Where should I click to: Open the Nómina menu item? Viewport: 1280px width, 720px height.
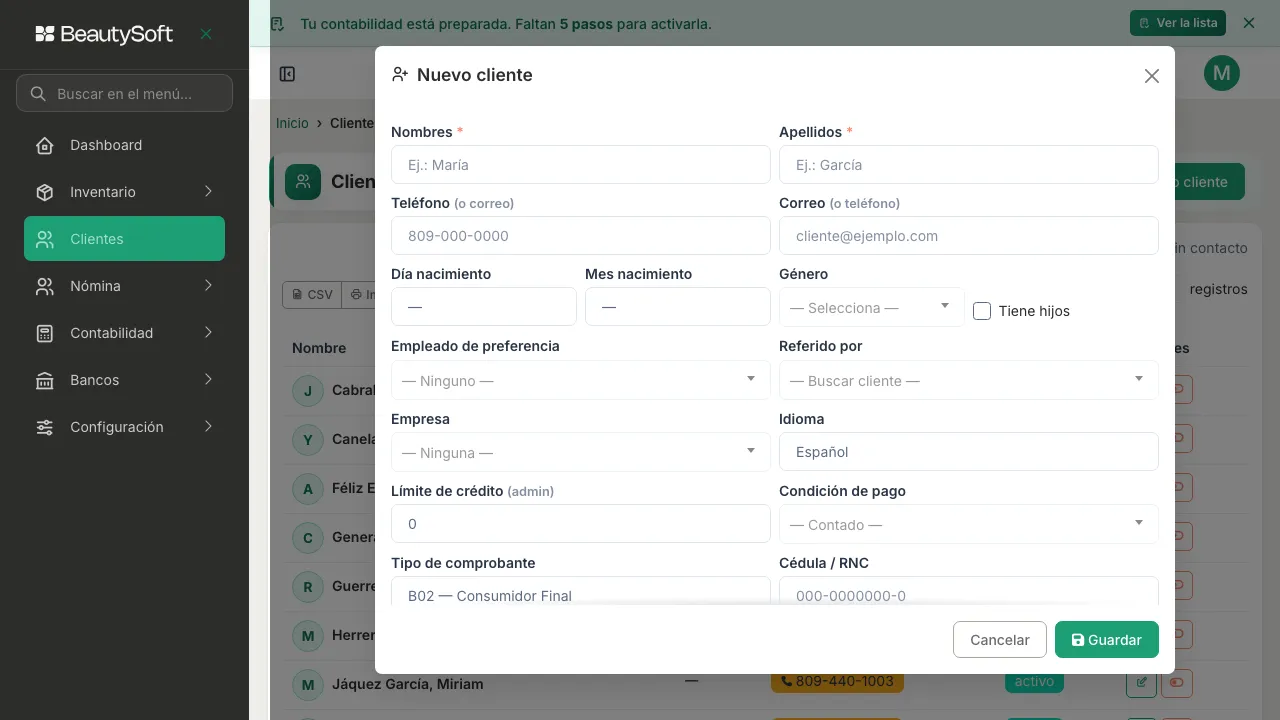[124, 286]
